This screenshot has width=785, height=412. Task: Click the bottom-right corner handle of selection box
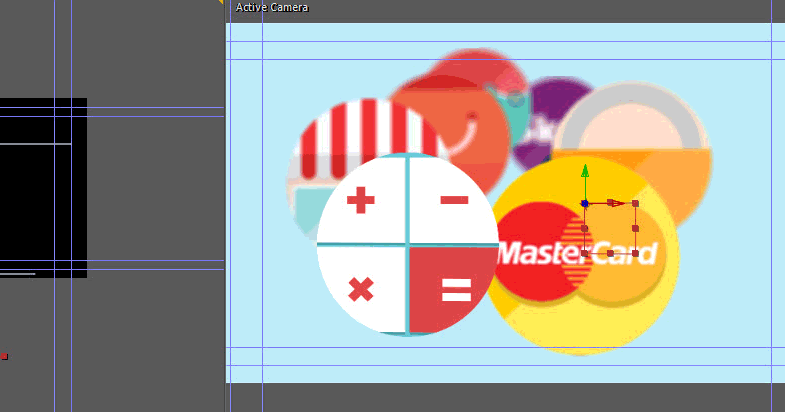[x=635, y=254]
